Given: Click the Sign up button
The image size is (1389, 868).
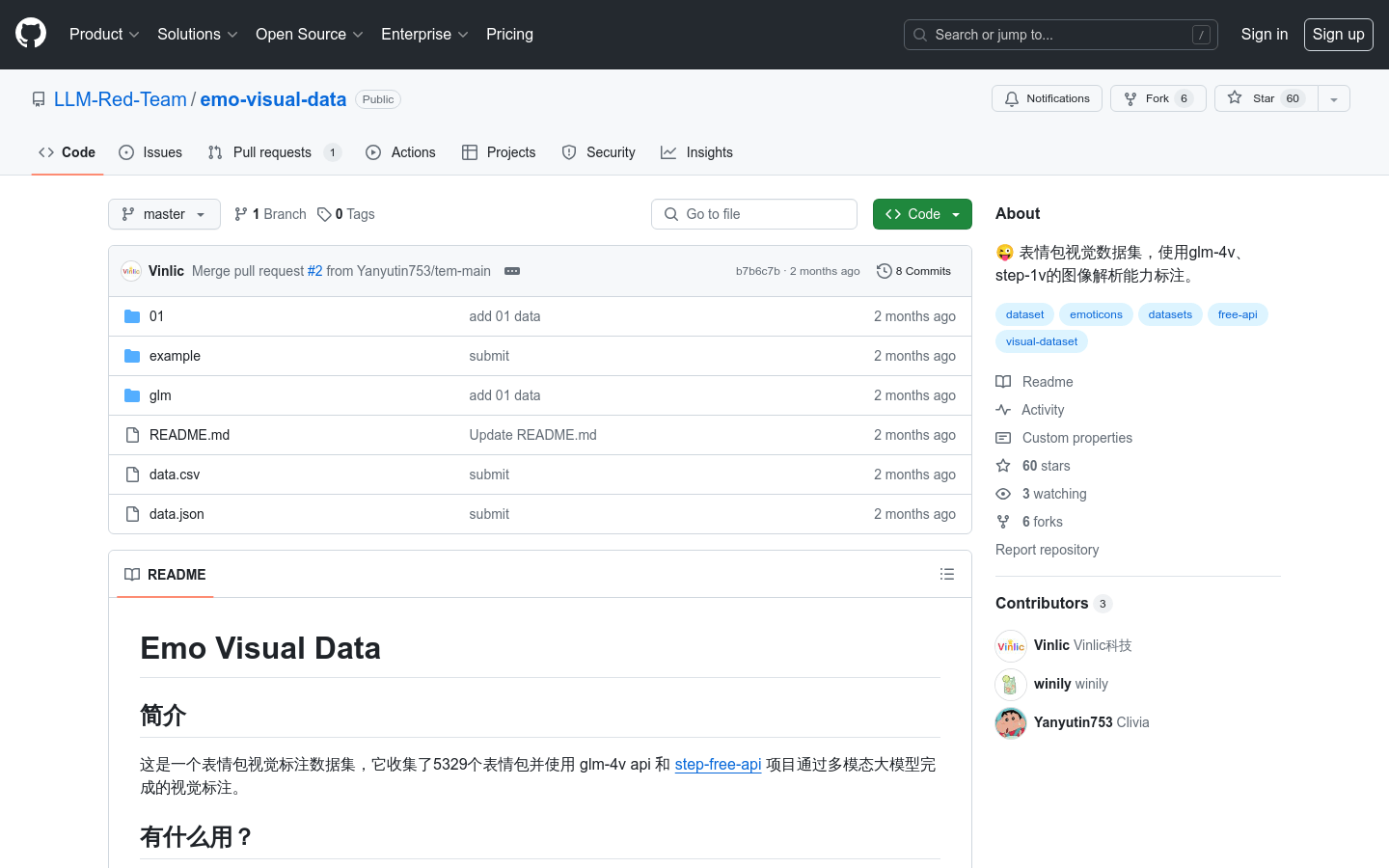Looking at the screenshot, I should tap(1339, 35).
